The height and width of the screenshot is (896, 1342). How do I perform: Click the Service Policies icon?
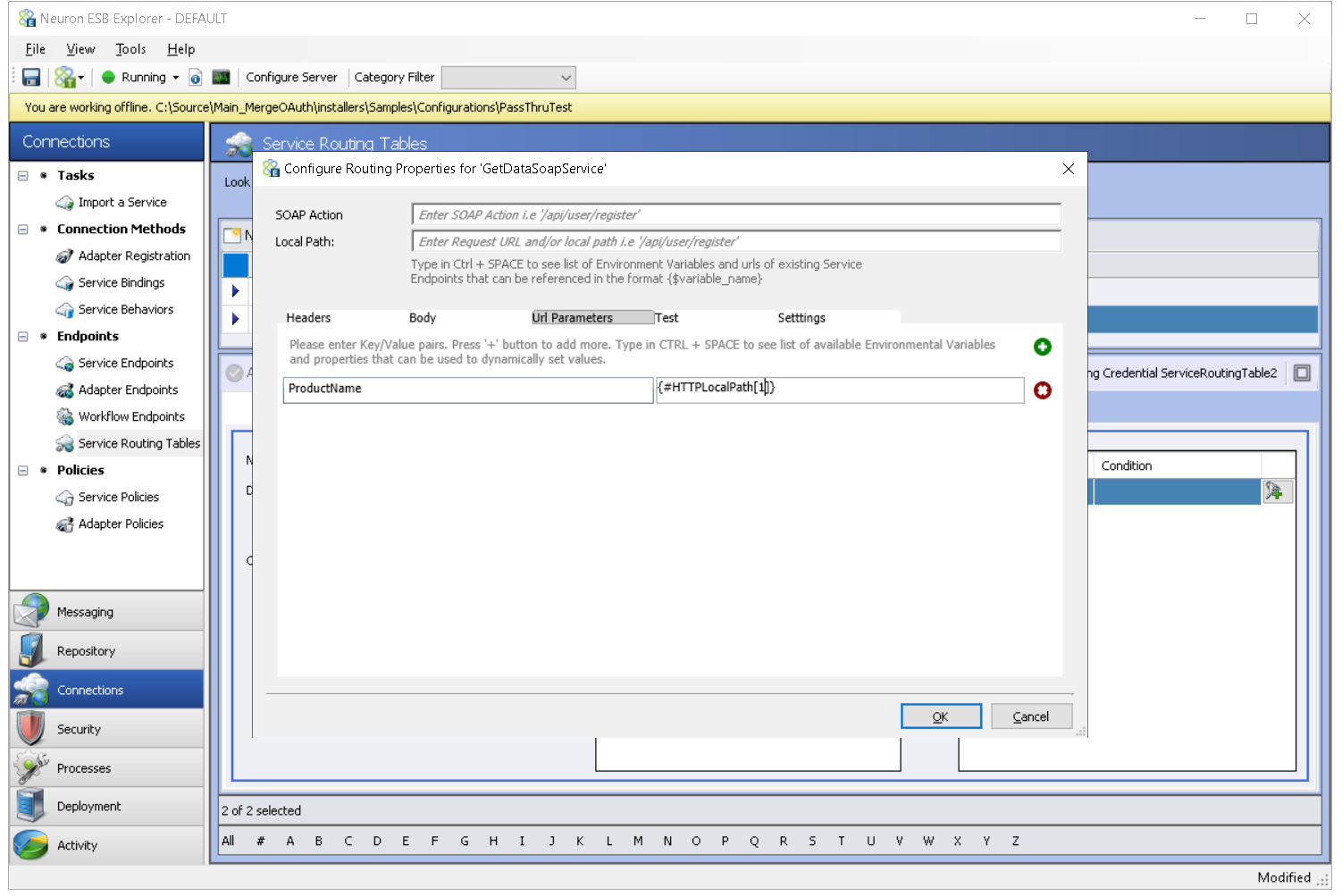click(64, 498)
